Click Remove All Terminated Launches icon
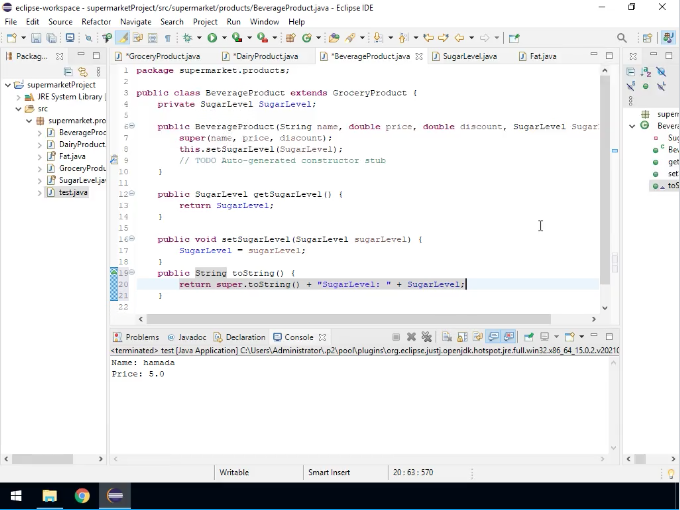680x510 pixels. pos(426,337)
